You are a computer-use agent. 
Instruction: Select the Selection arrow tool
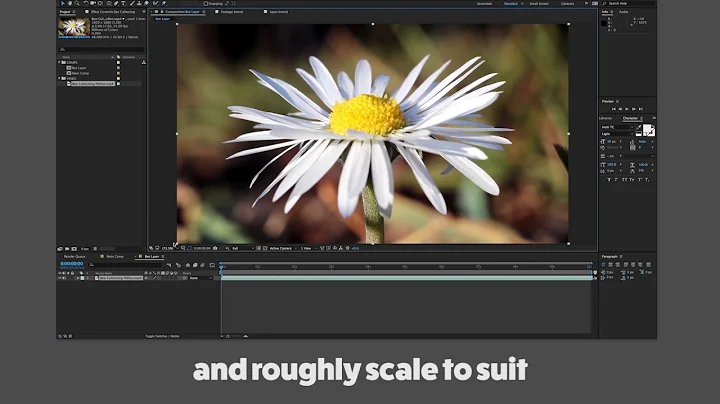click(x=63, y=3)
